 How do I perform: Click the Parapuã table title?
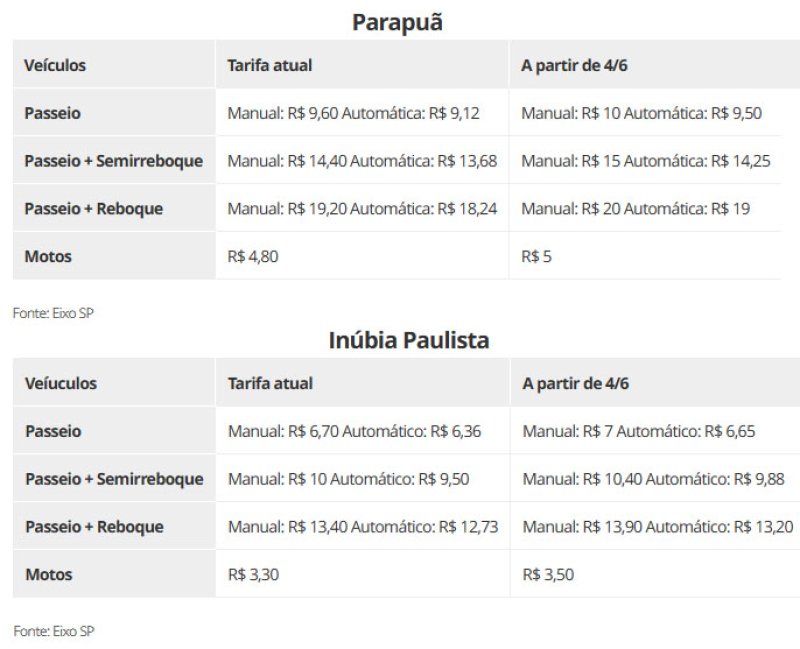(397, 23)
